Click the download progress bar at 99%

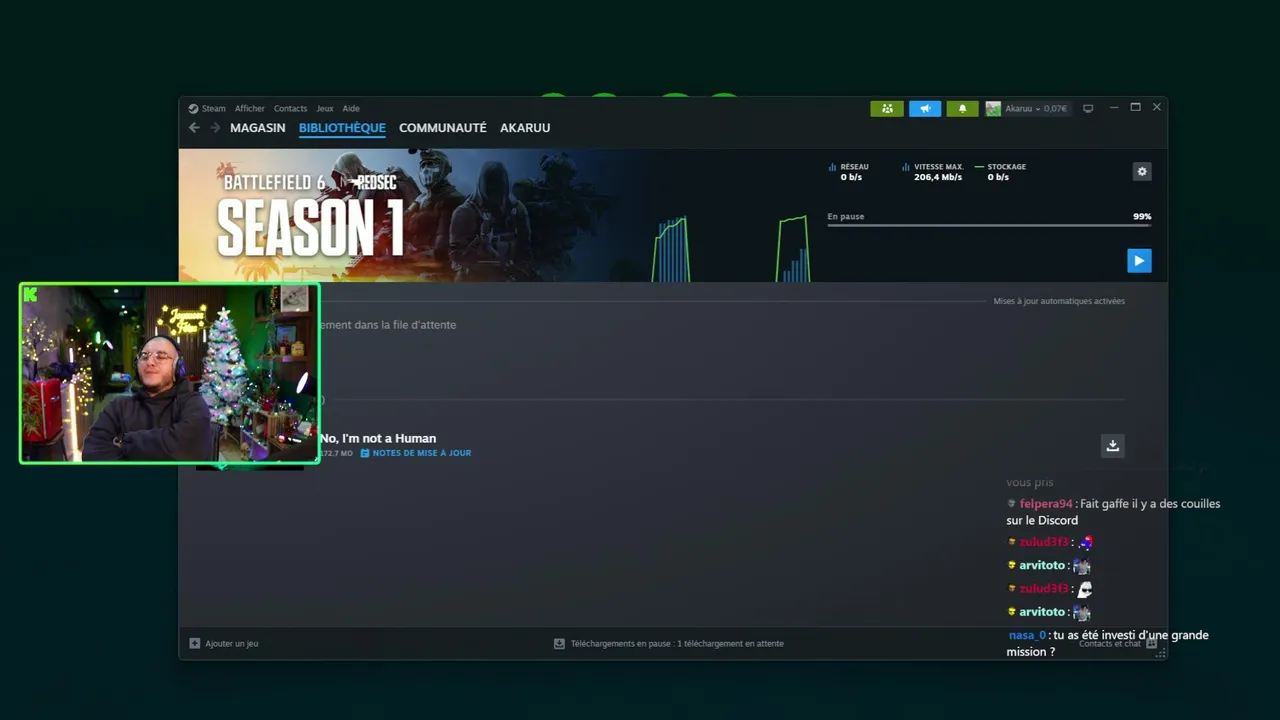coord(989,225)
